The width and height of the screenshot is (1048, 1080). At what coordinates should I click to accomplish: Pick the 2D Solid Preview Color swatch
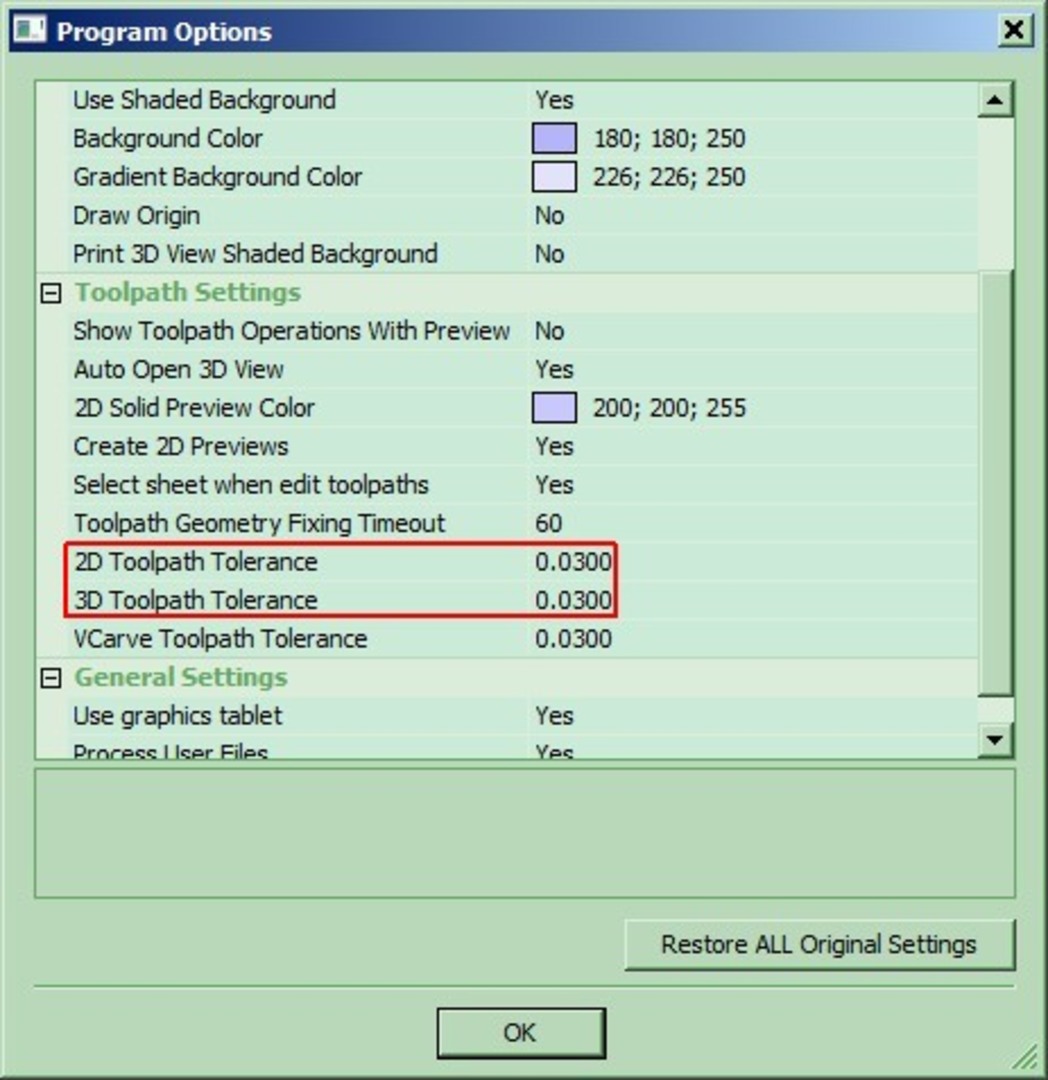(x=554, y=408)
